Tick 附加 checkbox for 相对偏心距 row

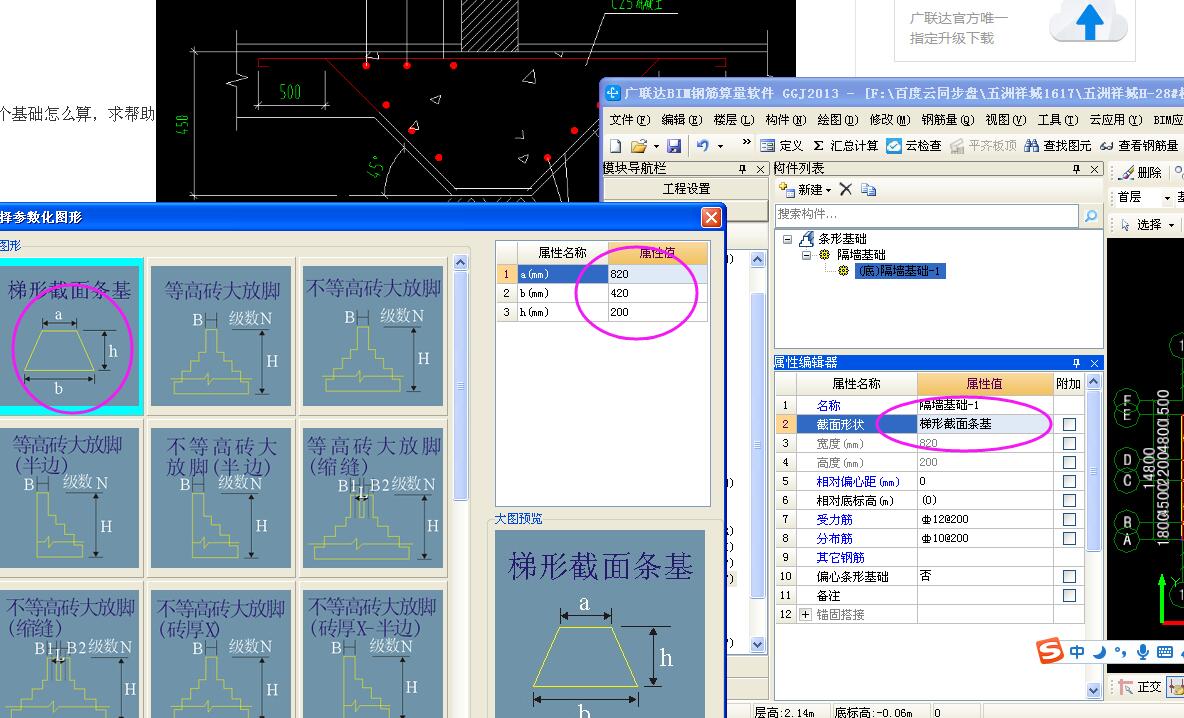1069,481
